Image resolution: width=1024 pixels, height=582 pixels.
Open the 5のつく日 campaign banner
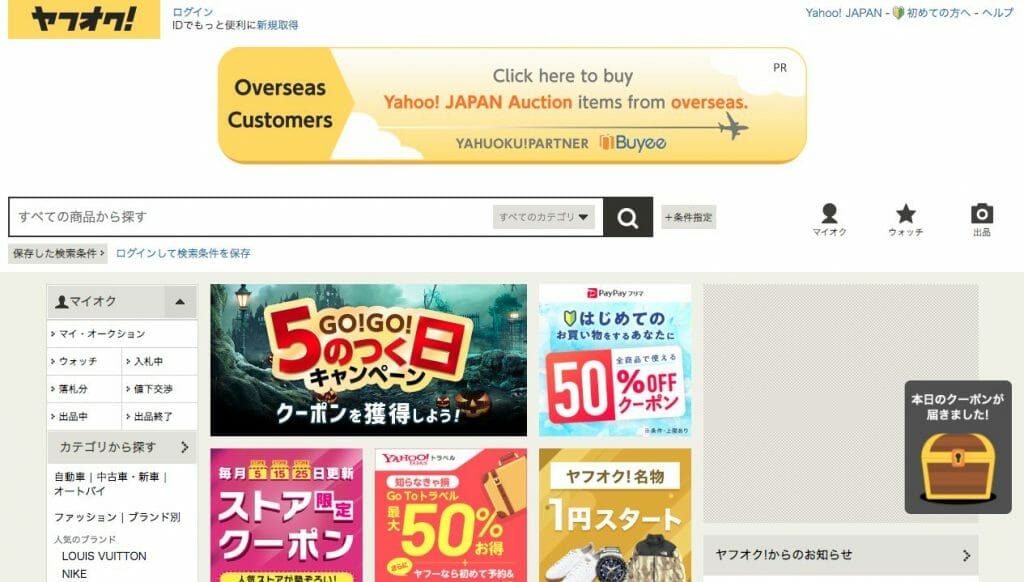(x=368, y=360)
